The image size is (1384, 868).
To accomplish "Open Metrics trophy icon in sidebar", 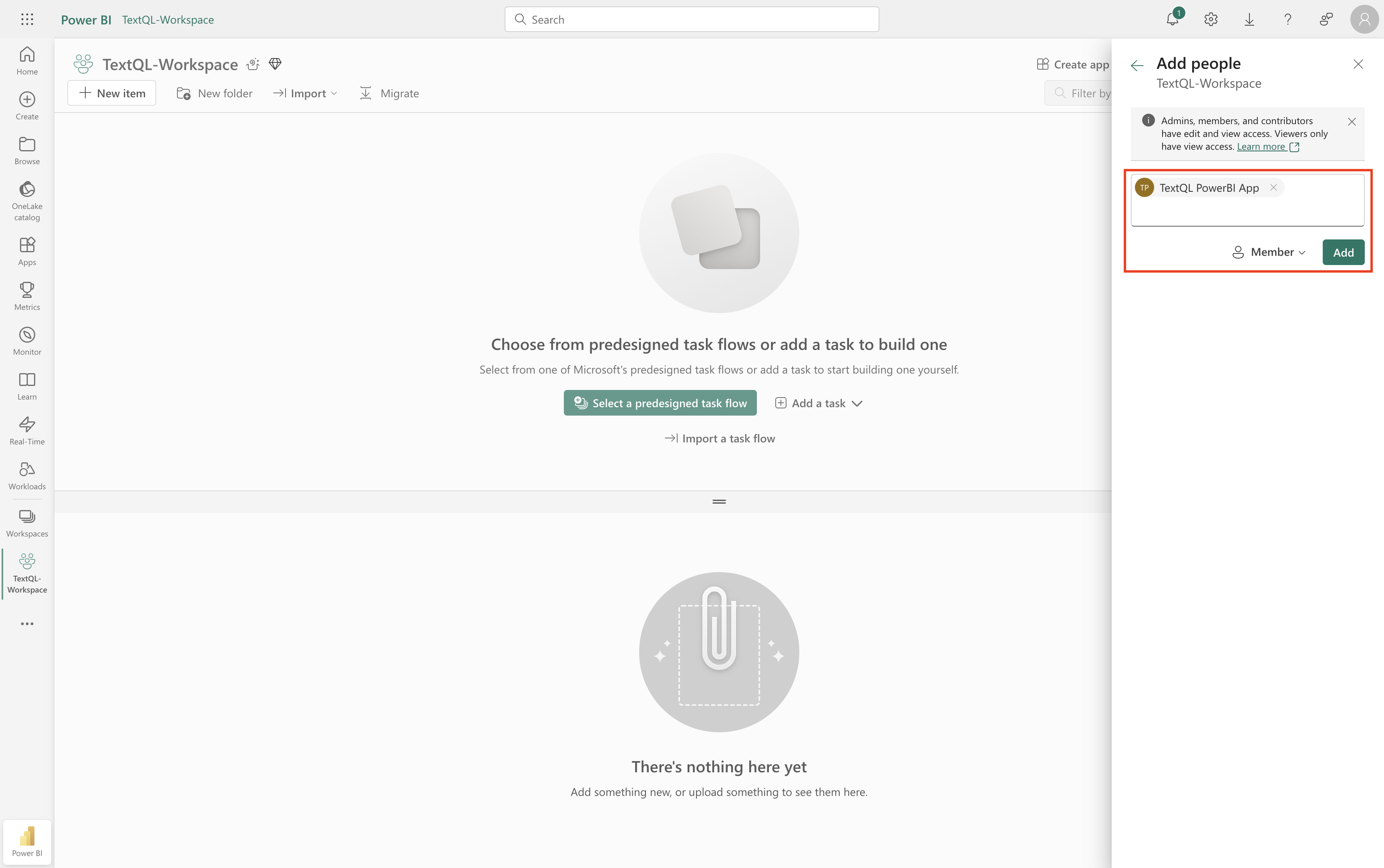I will pyautogui.click(x=27, y=295).
